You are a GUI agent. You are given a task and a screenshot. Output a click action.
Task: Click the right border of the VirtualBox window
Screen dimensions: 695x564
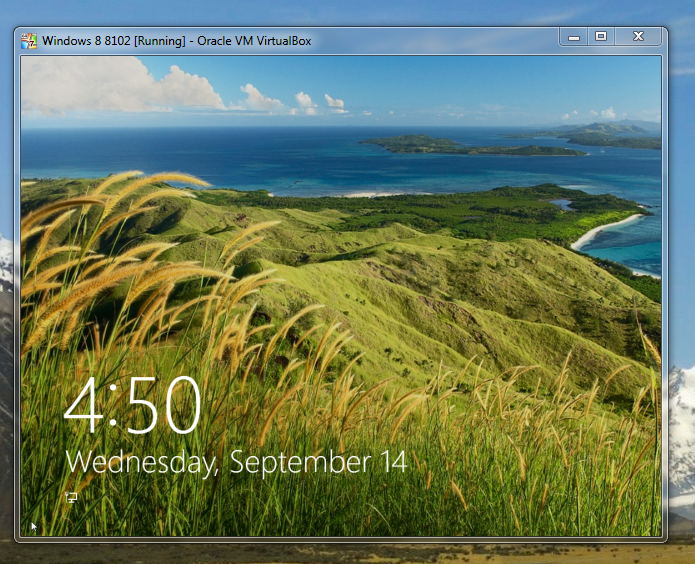click(x=664, y=300)
